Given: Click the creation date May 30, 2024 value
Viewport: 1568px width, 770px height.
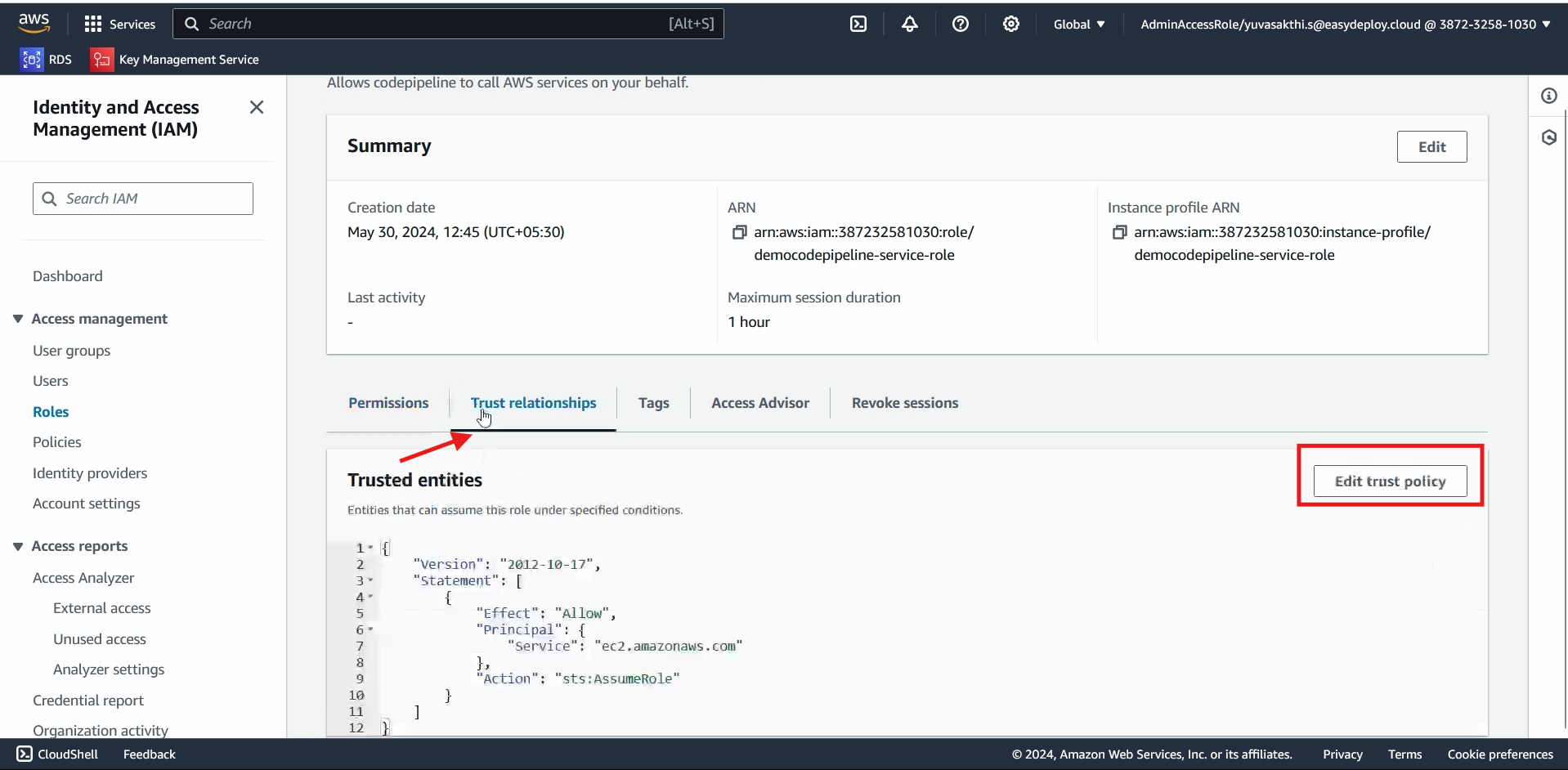Looking at the screenshot, I should 456,232.
